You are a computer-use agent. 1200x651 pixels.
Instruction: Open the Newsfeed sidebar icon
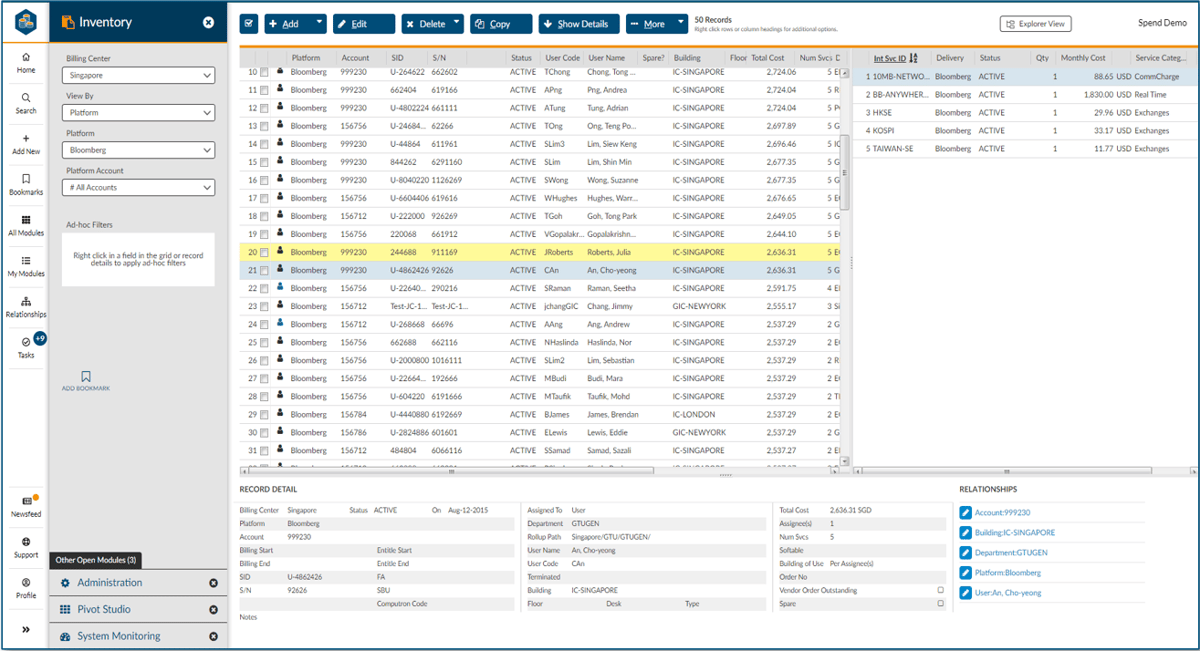[x=26, y=501]
